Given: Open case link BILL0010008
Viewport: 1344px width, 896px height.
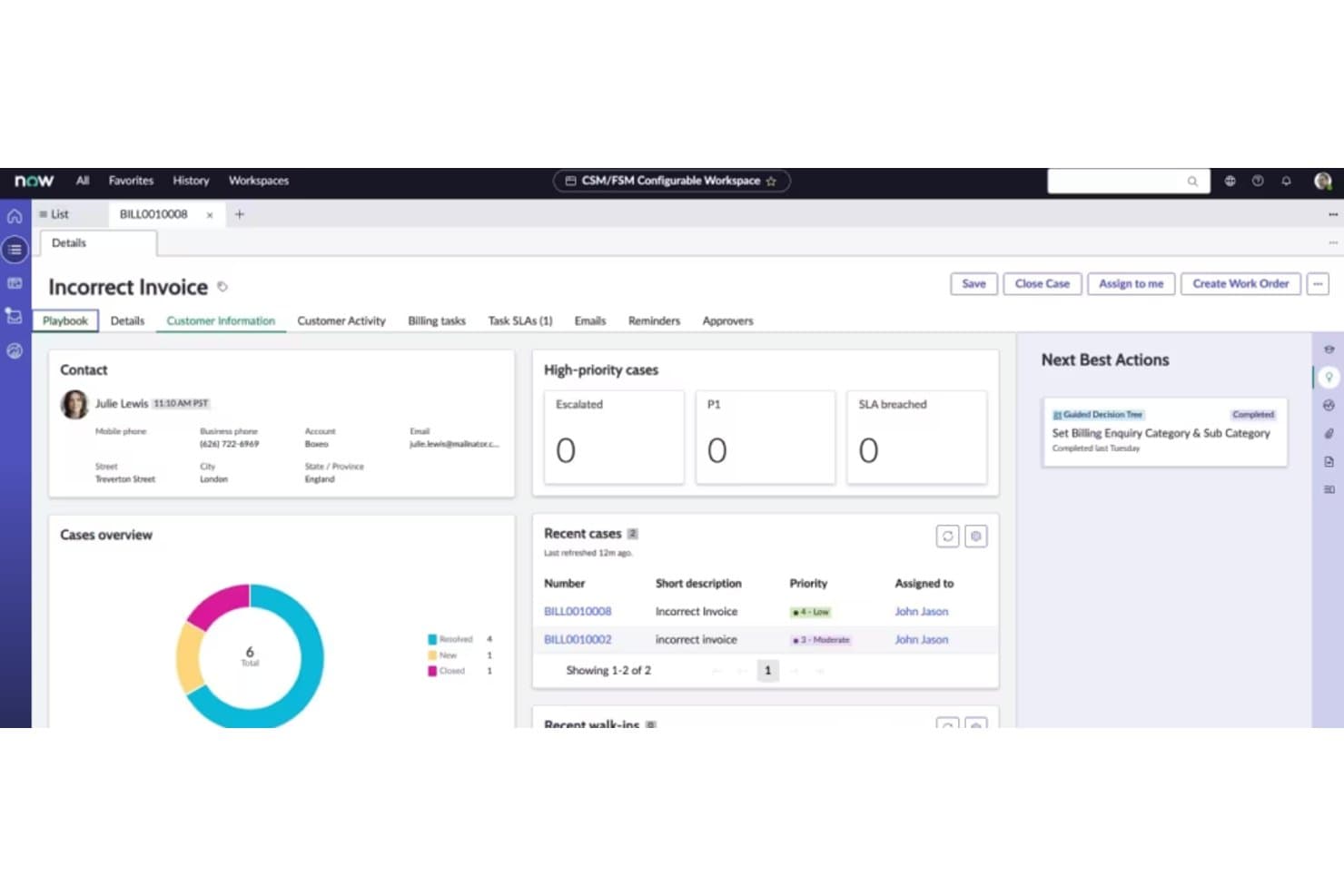Looking at the screenshot, I should [x=578, y=611].
